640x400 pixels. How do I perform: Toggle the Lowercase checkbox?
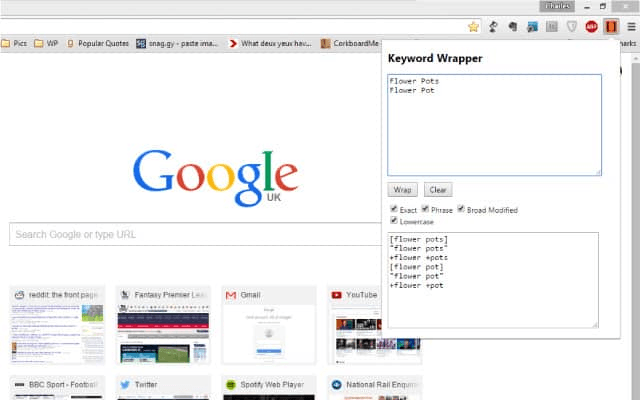[x=393, y=221]
